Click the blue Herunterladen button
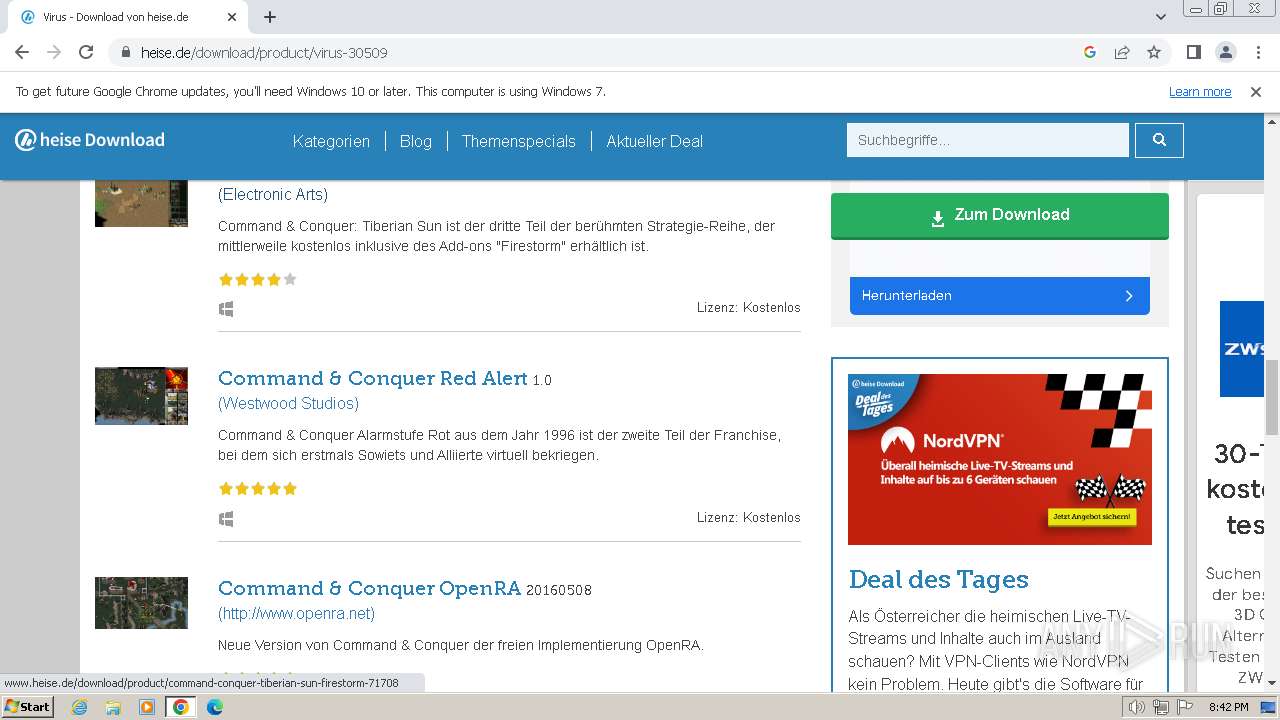The height and width of the screenshot is (720, 1280). (x=1000, y=296)
